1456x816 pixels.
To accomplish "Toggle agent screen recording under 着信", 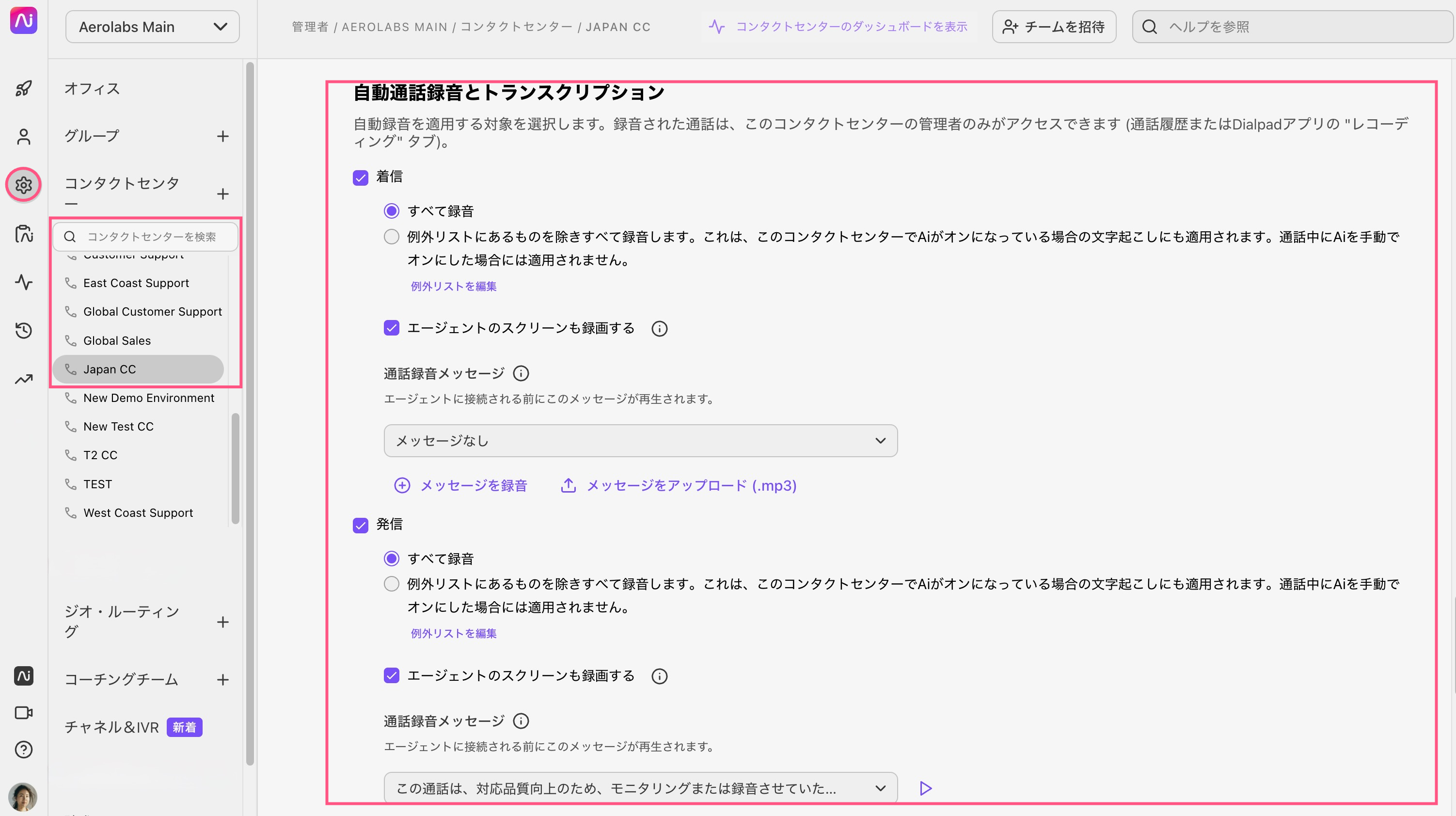I will pyautogui.click(x=391, y=328).
